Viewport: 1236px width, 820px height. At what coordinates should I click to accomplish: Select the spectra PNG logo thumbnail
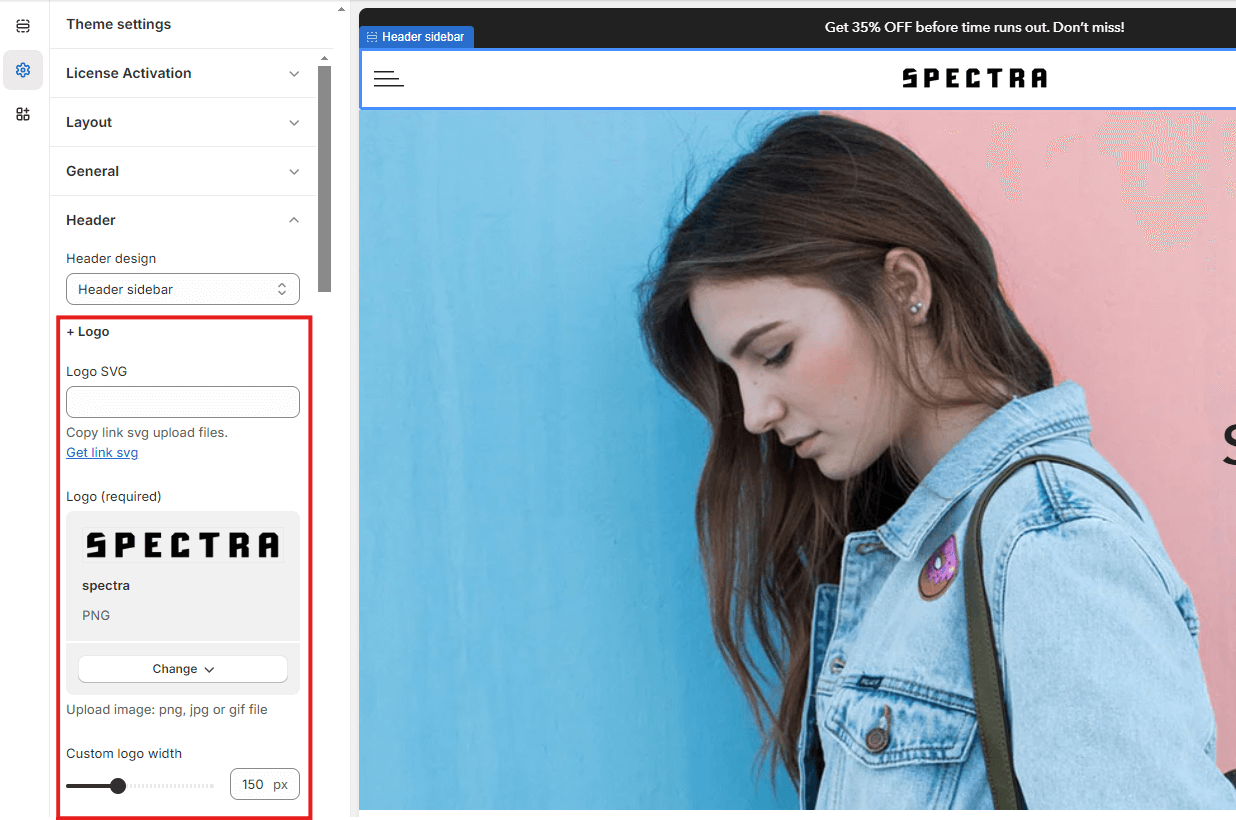[183, 545]
